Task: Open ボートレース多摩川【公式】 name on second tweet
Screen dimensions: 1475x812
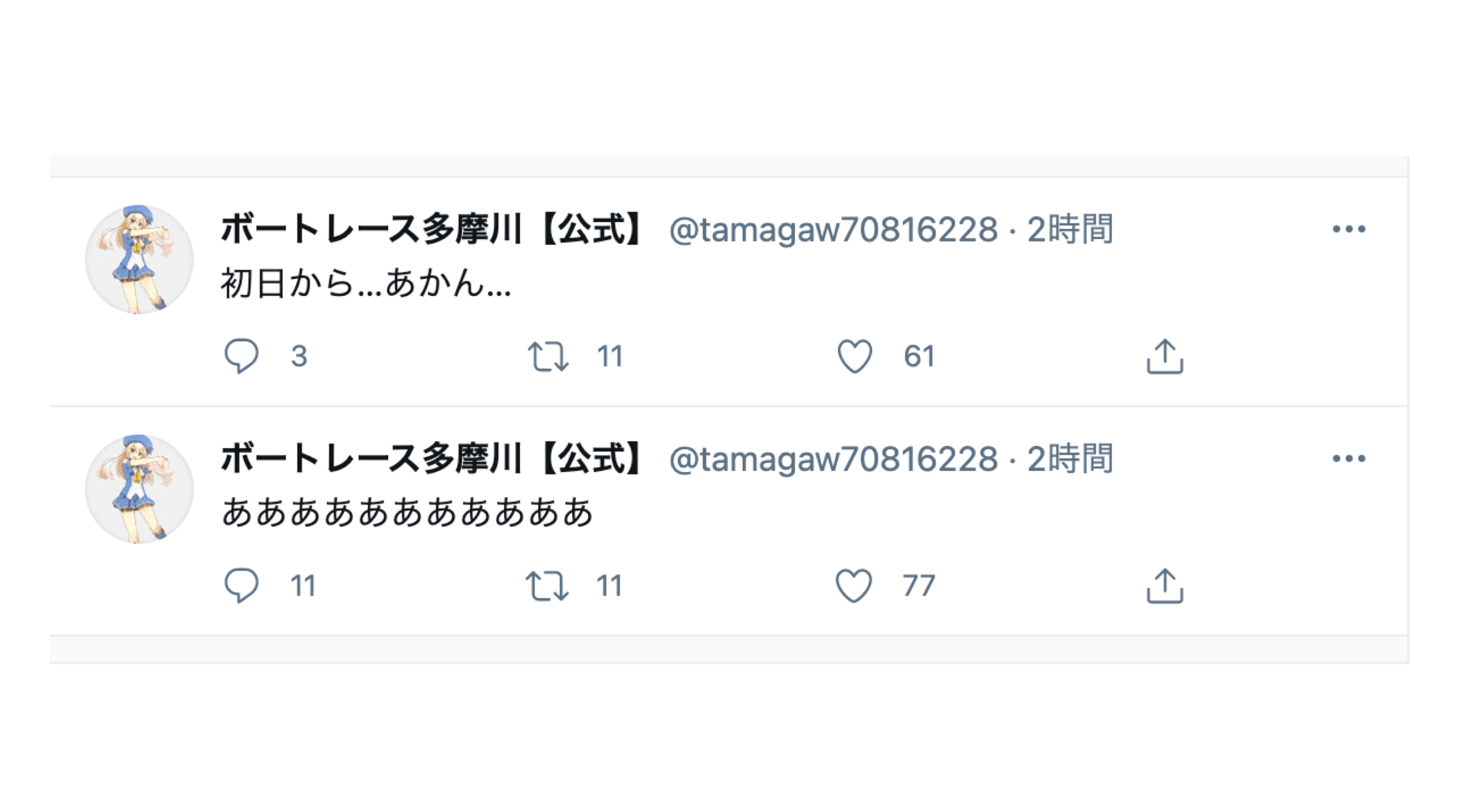Action: point(433,458)
